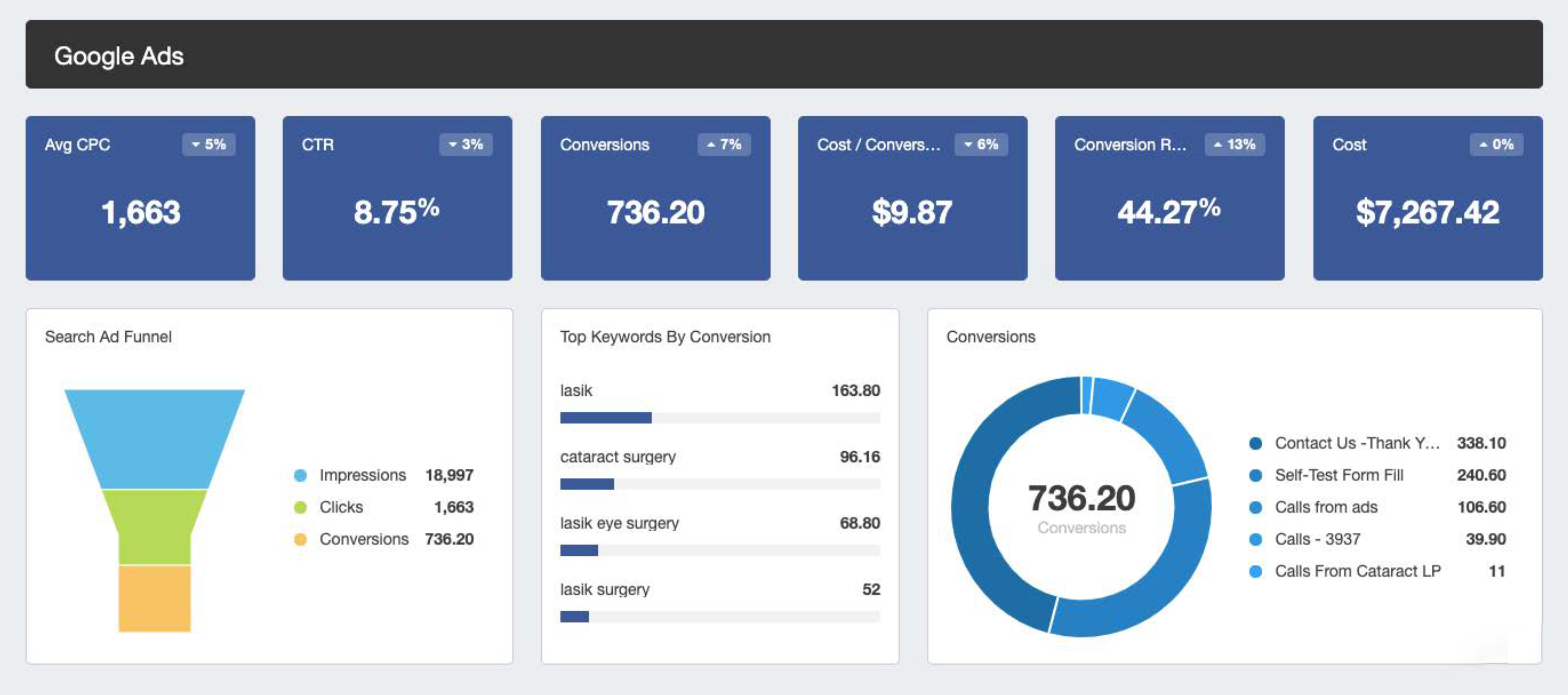Click the Contact Us value 338.10
This screenshot has height=695, width=1568.
coord(1482,443)
